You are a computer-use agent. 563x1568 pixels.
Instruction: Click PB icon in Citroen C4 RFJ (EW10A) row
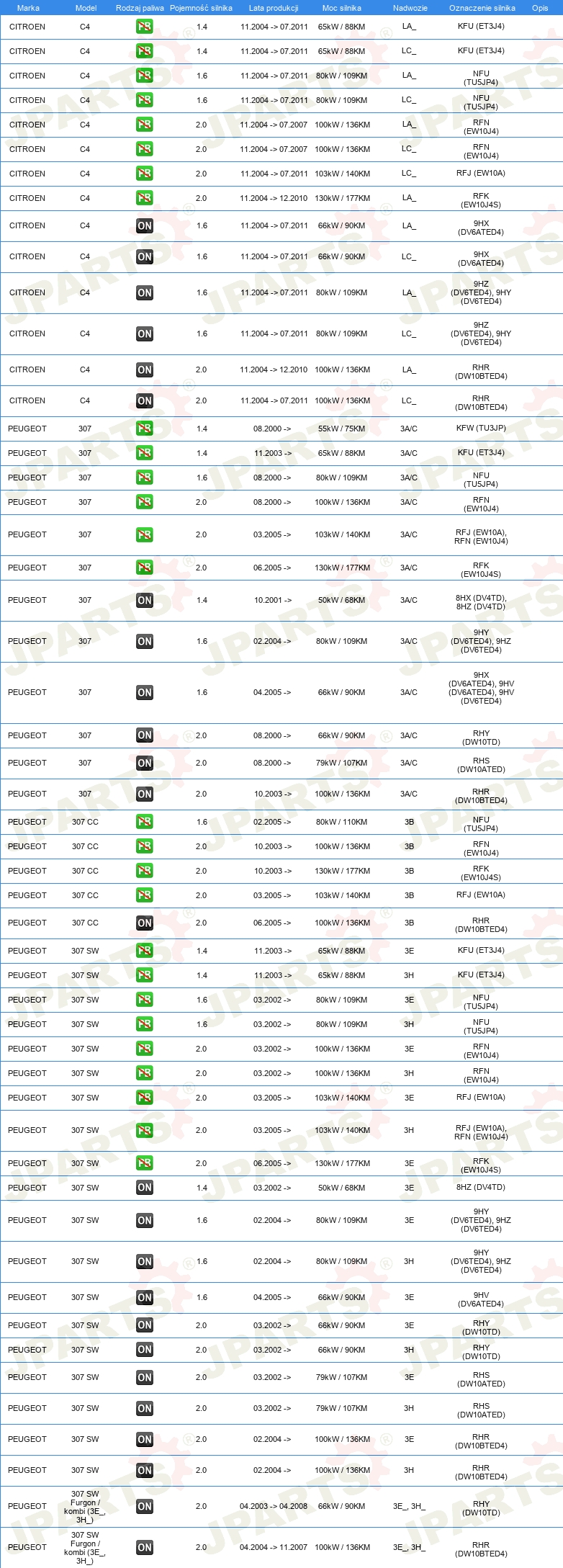tap(144, 174)
